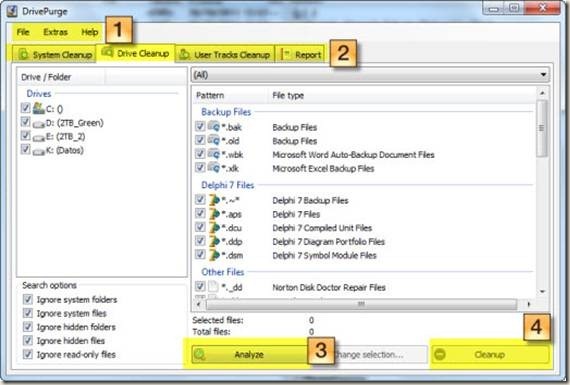The width and height of the screenshot is (570, 385).
Task: Toggle Ignore hidden folders option
Action: click(x=28, y=326)
